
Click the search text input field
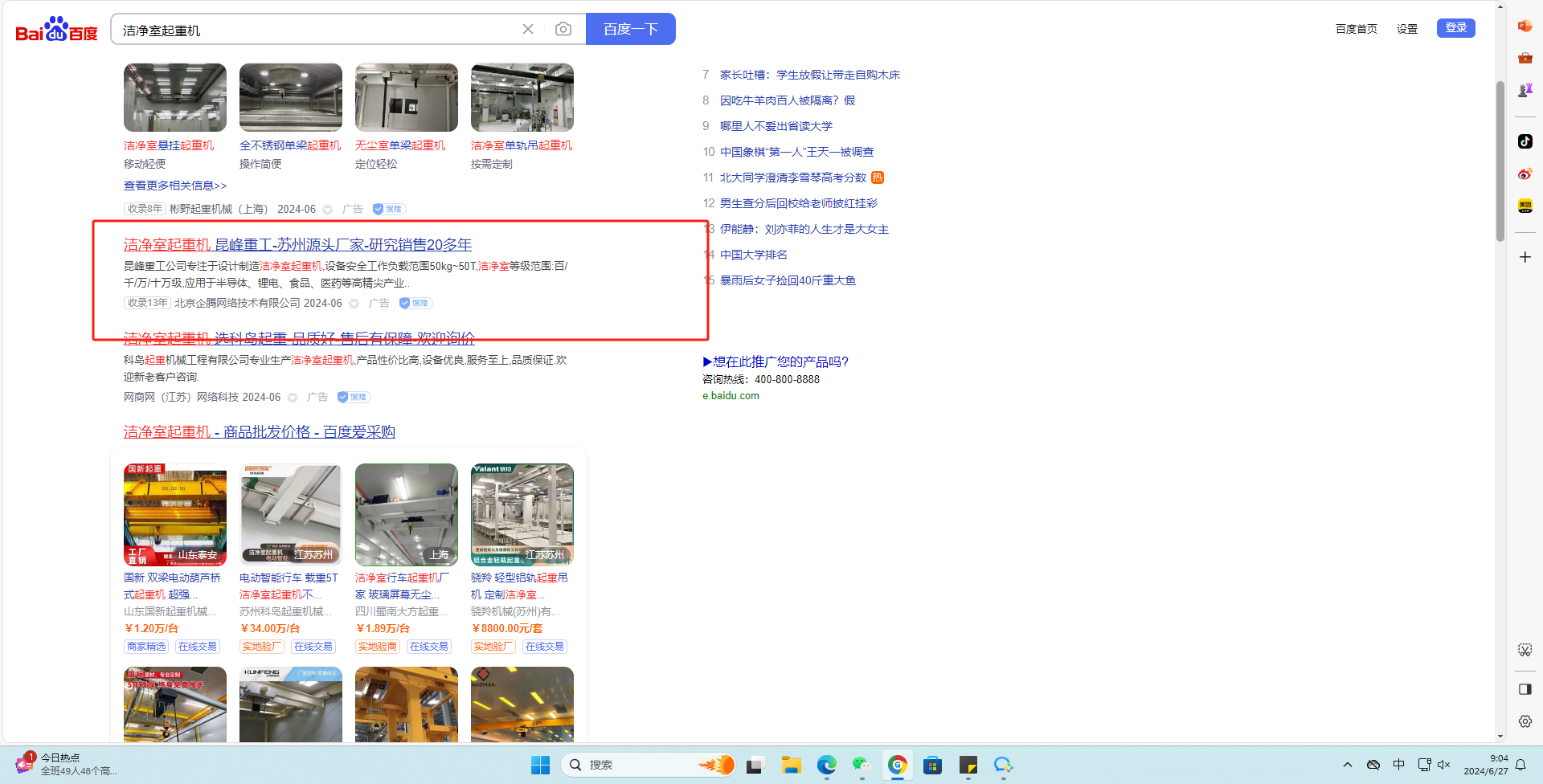[x=317, y=30]
